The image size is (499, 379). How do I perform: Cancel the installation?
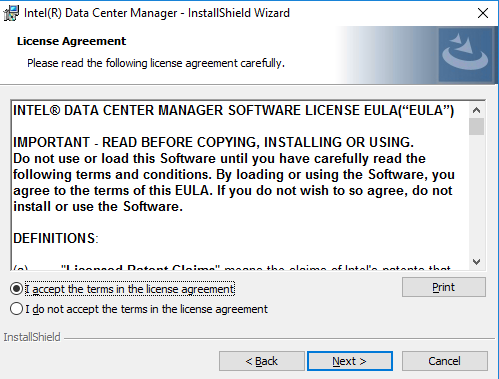445,361
